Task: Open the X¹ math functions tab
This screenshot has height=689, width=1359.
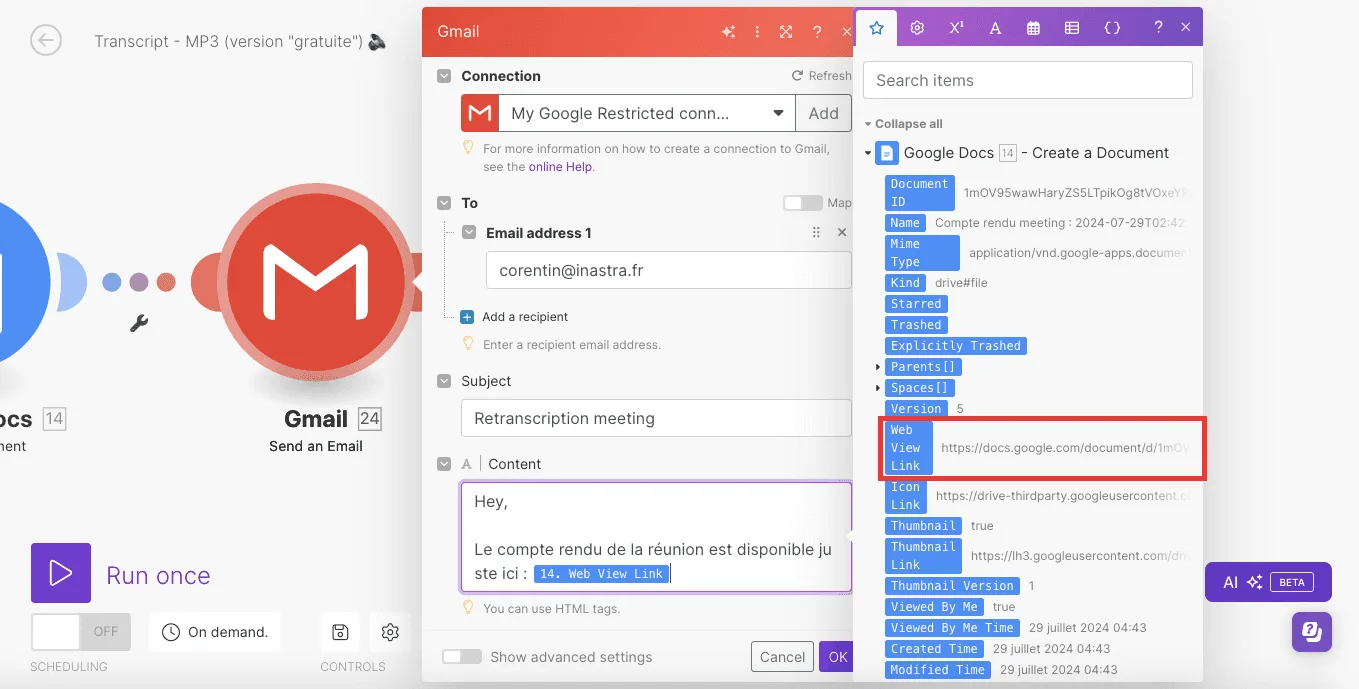Action: [x=956, y=28]
